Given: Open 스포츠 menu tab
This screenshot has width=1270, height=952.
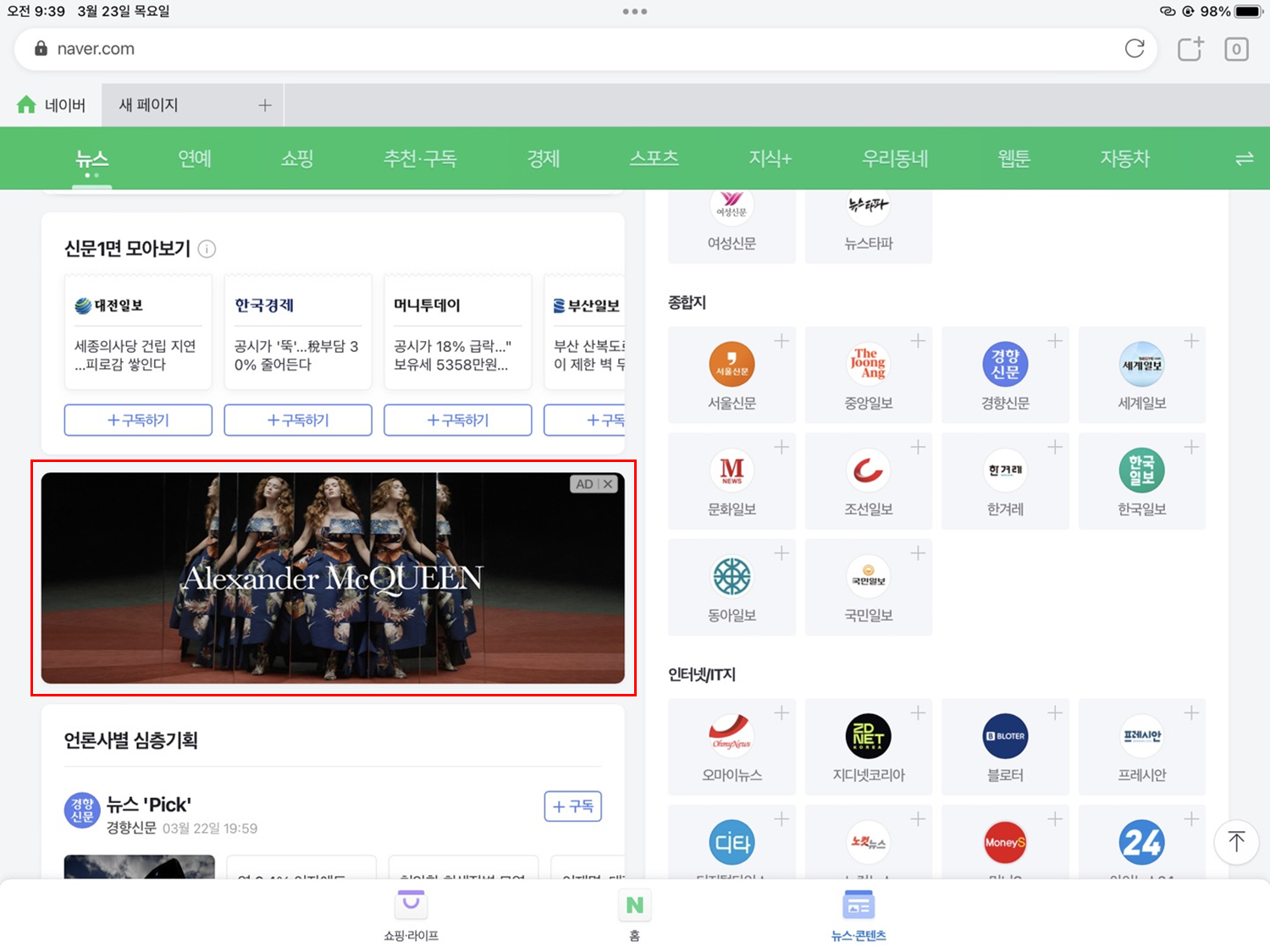Looking at the screenshot, I should [x=654, y=158].
